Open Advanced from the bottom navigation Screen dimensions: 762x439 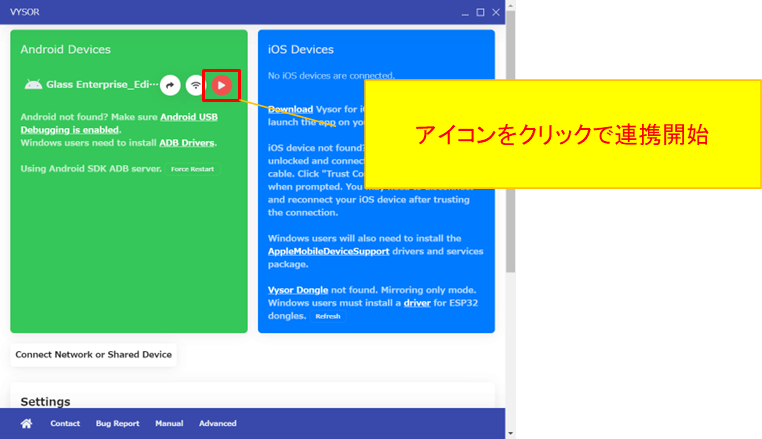pos(217,423)
